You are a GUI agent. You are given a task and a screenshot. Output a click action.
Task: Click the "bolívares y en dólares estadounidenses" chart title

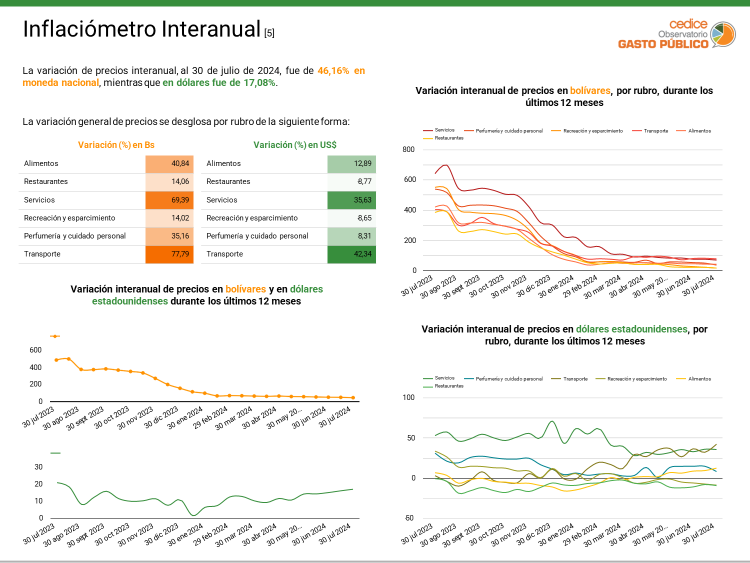point(197,295)
